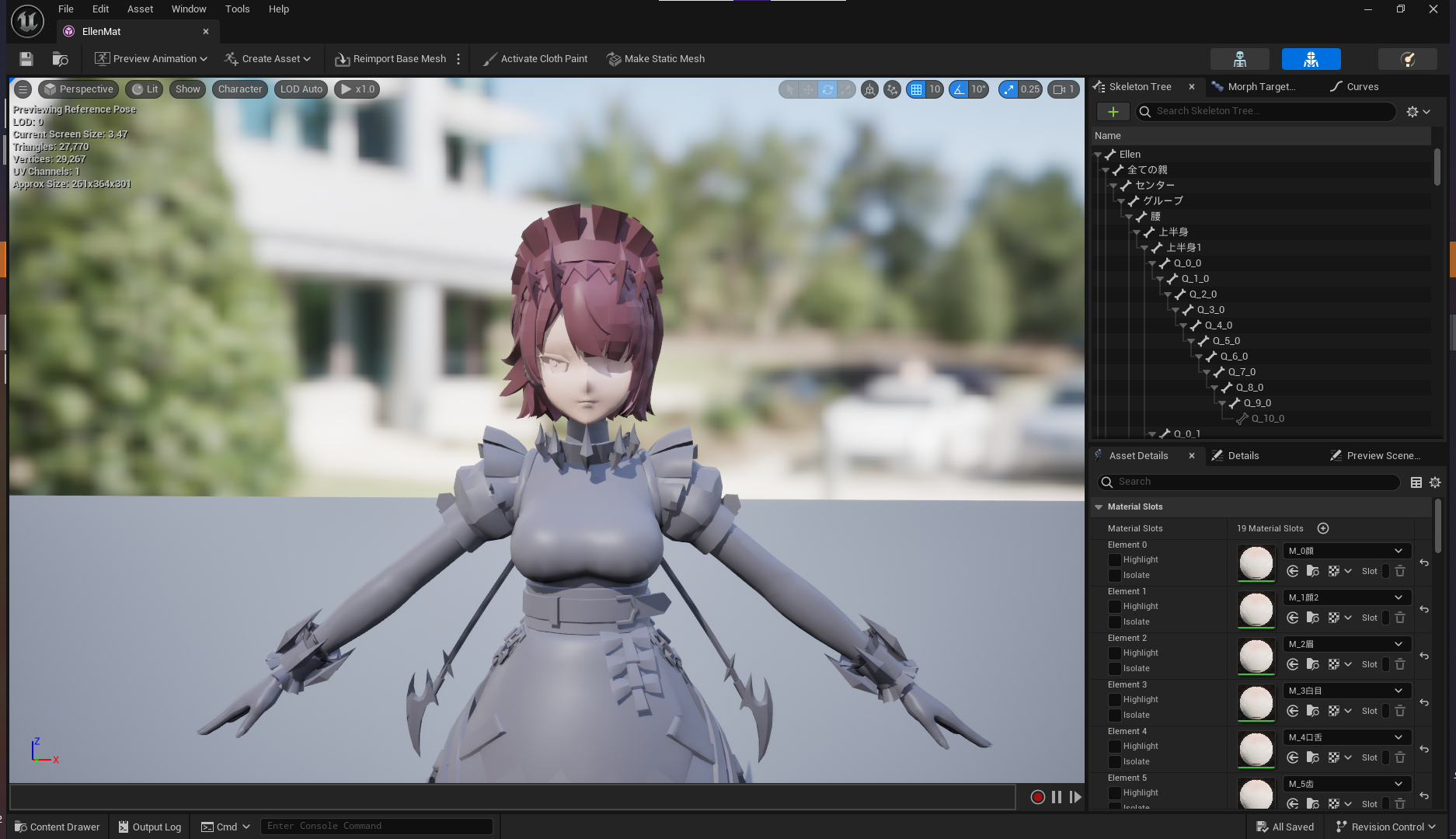This screenshot has height=839, width=1456.
Task: Select the rotate transform tool in the viewport
Action: click(827, 89)
